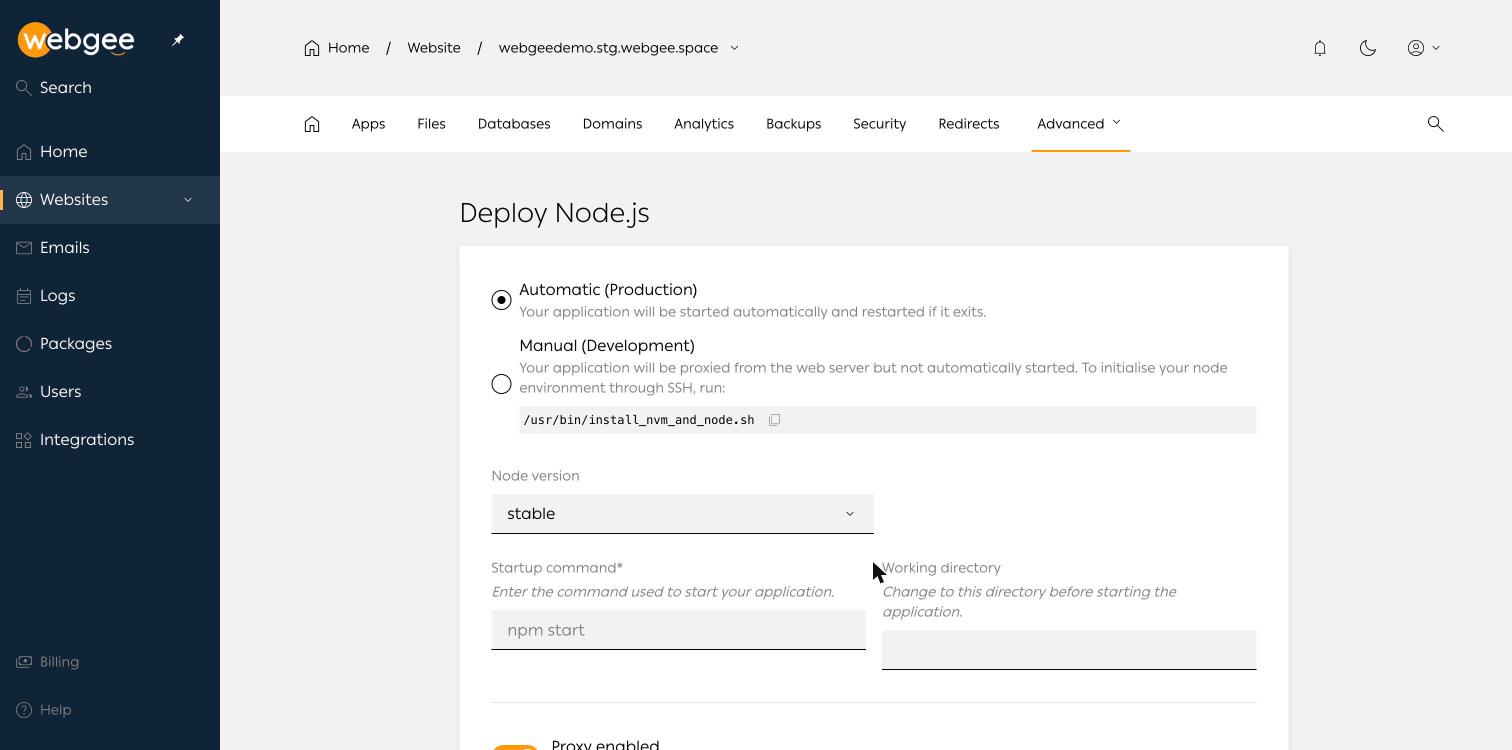This screenshot has height=750, width=1512.
Task: Open the Apps tab
Action: coord(368,124)
